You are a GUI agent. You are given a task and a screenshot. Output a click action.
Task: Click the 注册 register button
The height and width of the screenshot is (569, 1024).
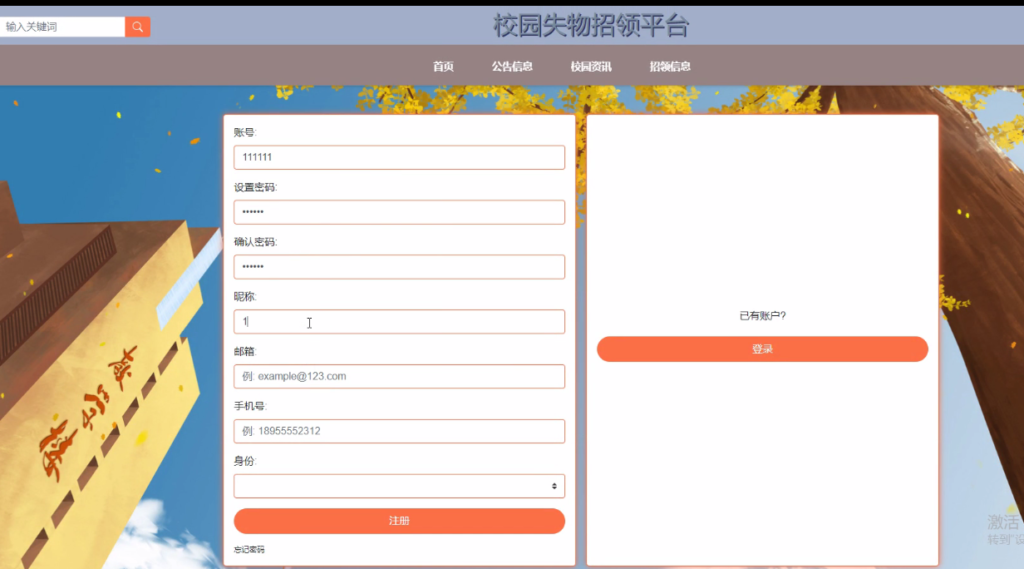tap(399, 521)
